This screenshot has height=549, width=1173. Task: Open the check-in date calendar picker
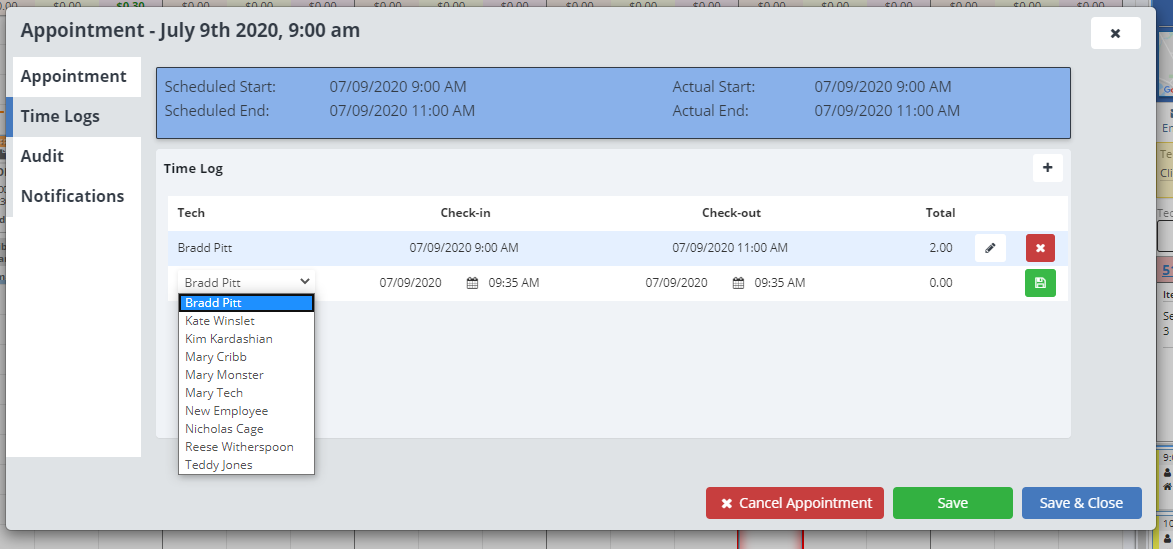tap(472, 283)
